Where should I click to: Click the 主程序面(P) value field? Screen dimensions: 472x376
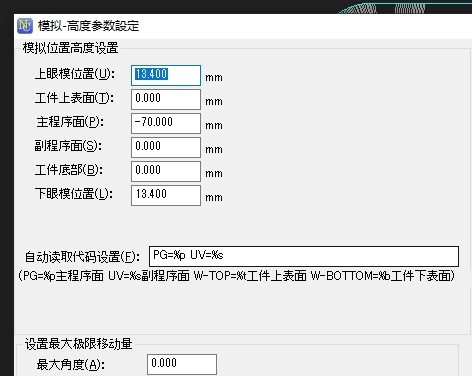click(x=166, y=123)
